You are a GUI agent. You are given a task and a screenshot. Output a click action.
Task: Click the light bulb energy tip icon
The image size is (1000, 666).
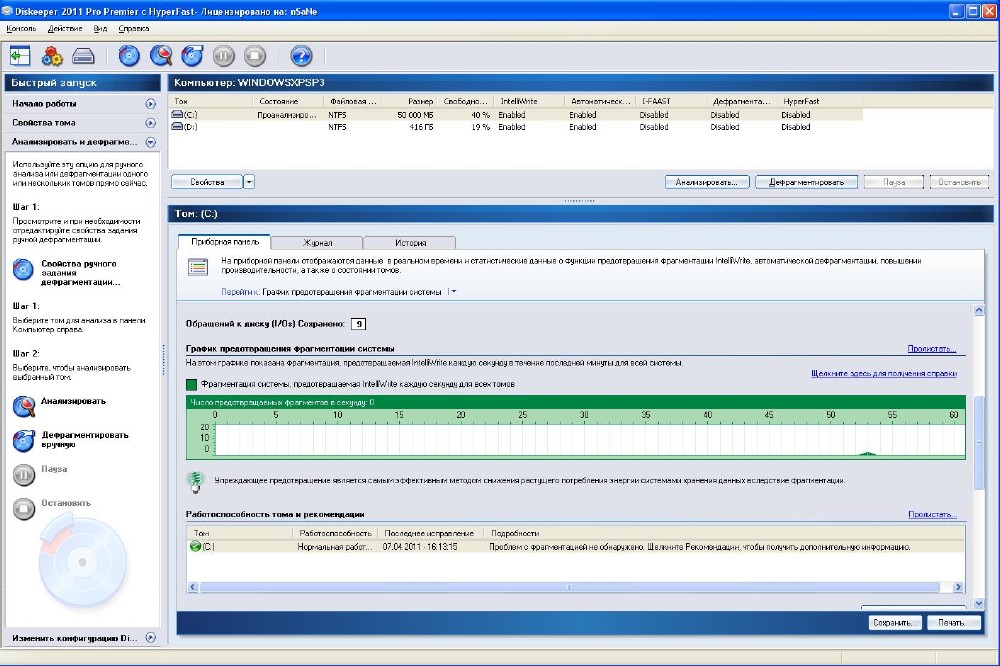click(x=195, y=482)
